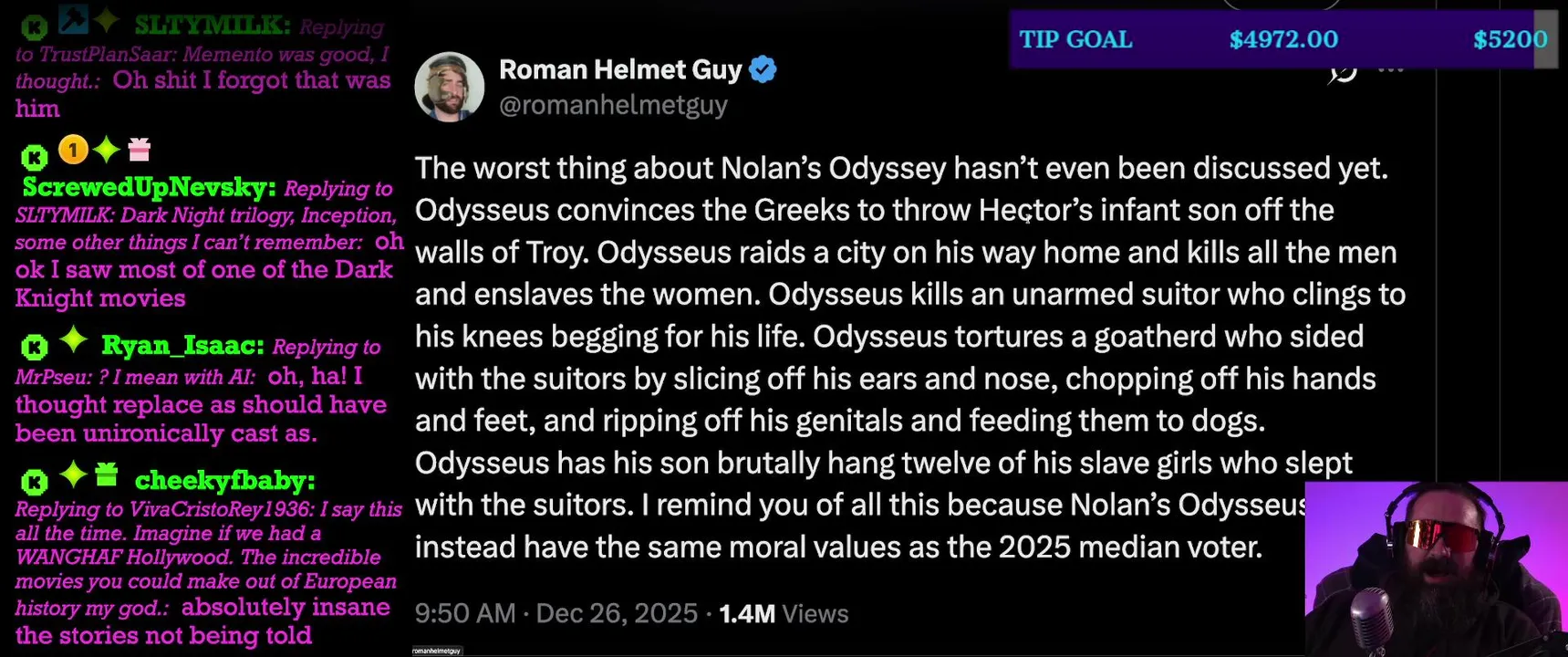Screen dimensions: 1568x657
Task: Click ScrewedUpNevsky's pink gift badge
Action: tap(139, 149)
